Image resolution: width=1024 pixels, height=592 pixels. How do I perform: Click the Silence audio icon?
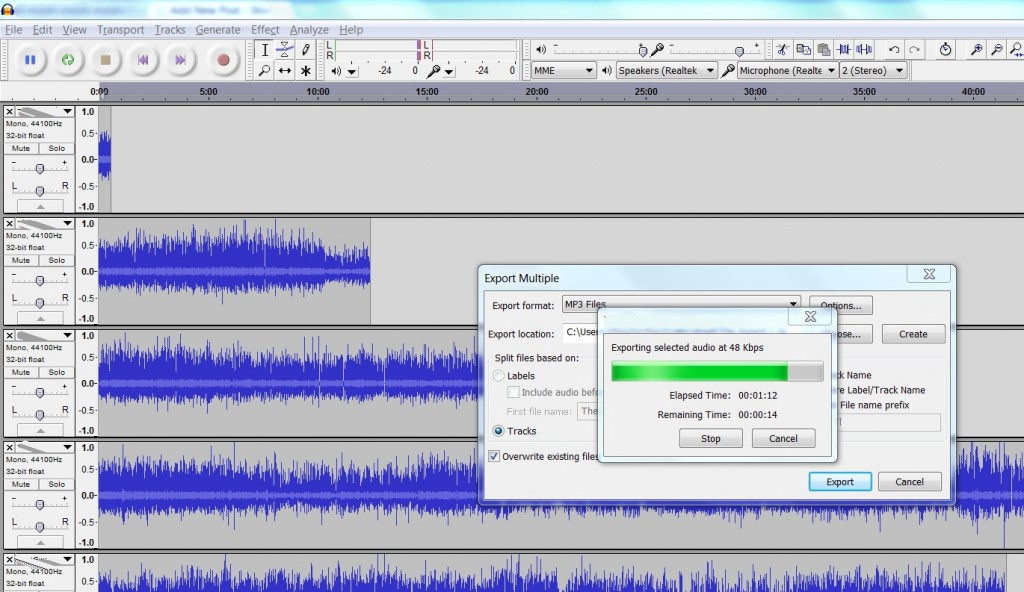(864, 49)
